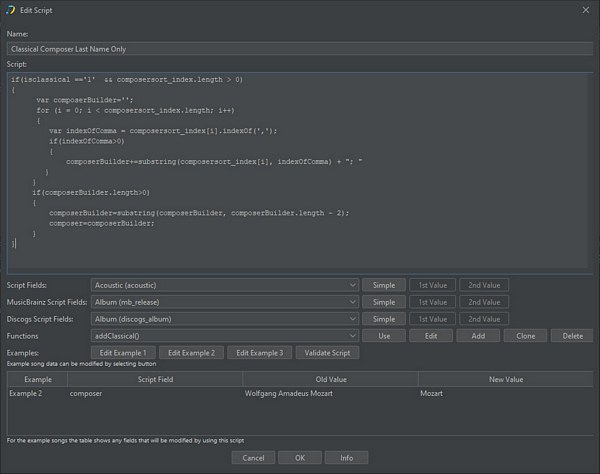This screenshot has width=600, height=474.
Task: Click the Edit function button
Action: pyautogui.click(x=431, y=336)
